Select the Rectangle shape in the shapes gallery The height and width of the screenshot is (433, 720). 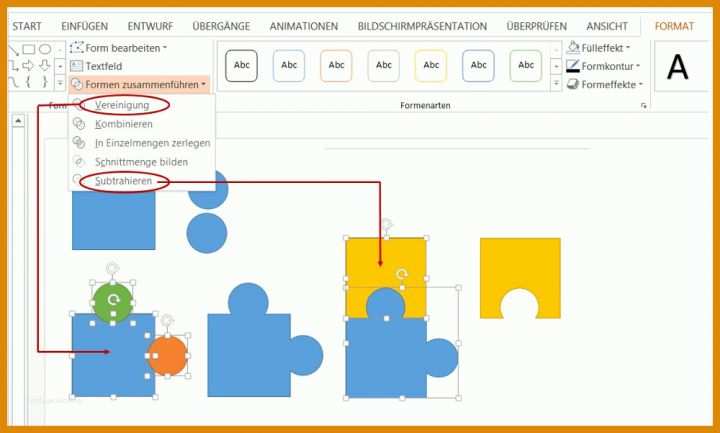coord(28,49)
